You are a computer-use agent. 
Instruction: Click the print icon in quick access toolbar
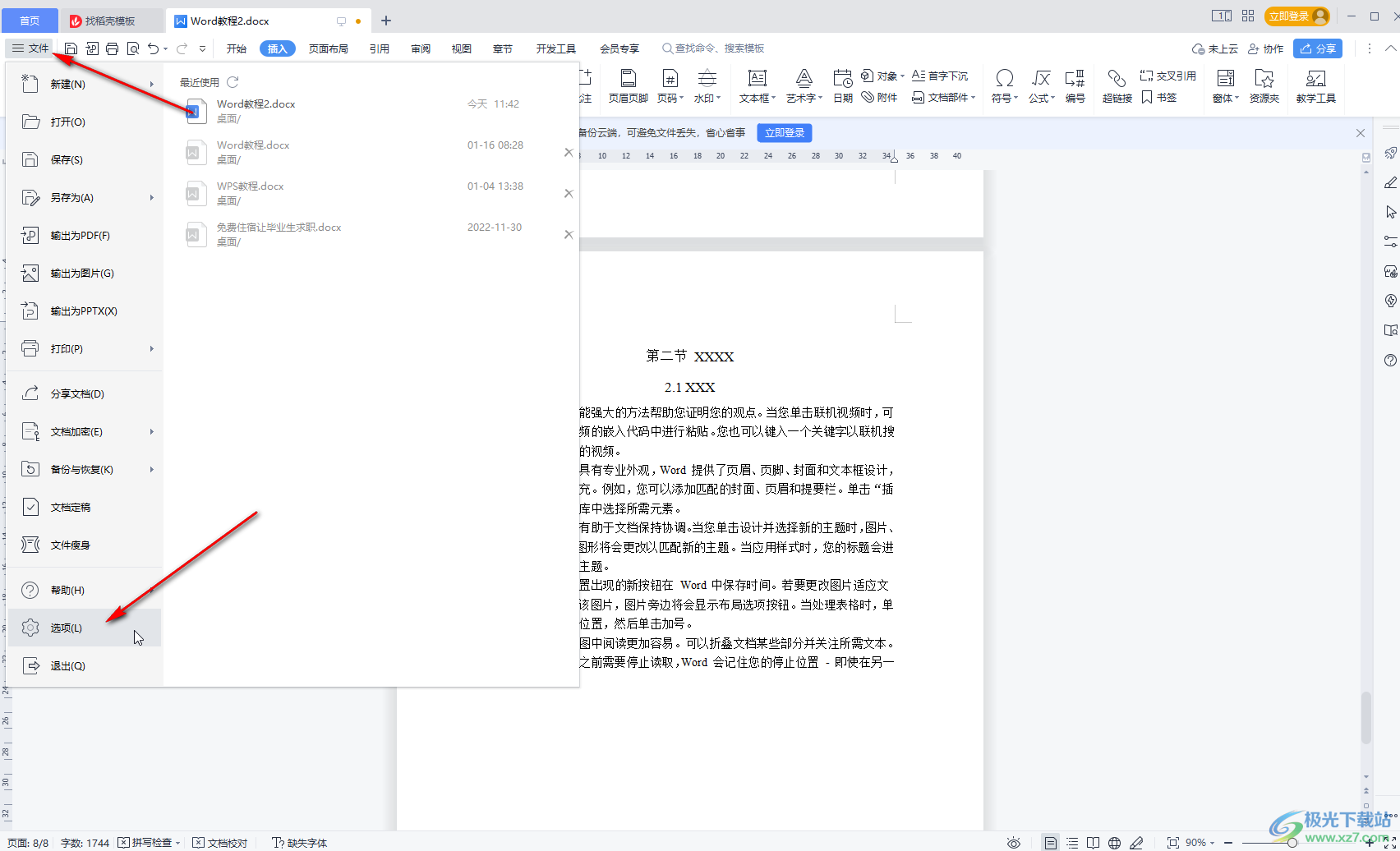113,48
